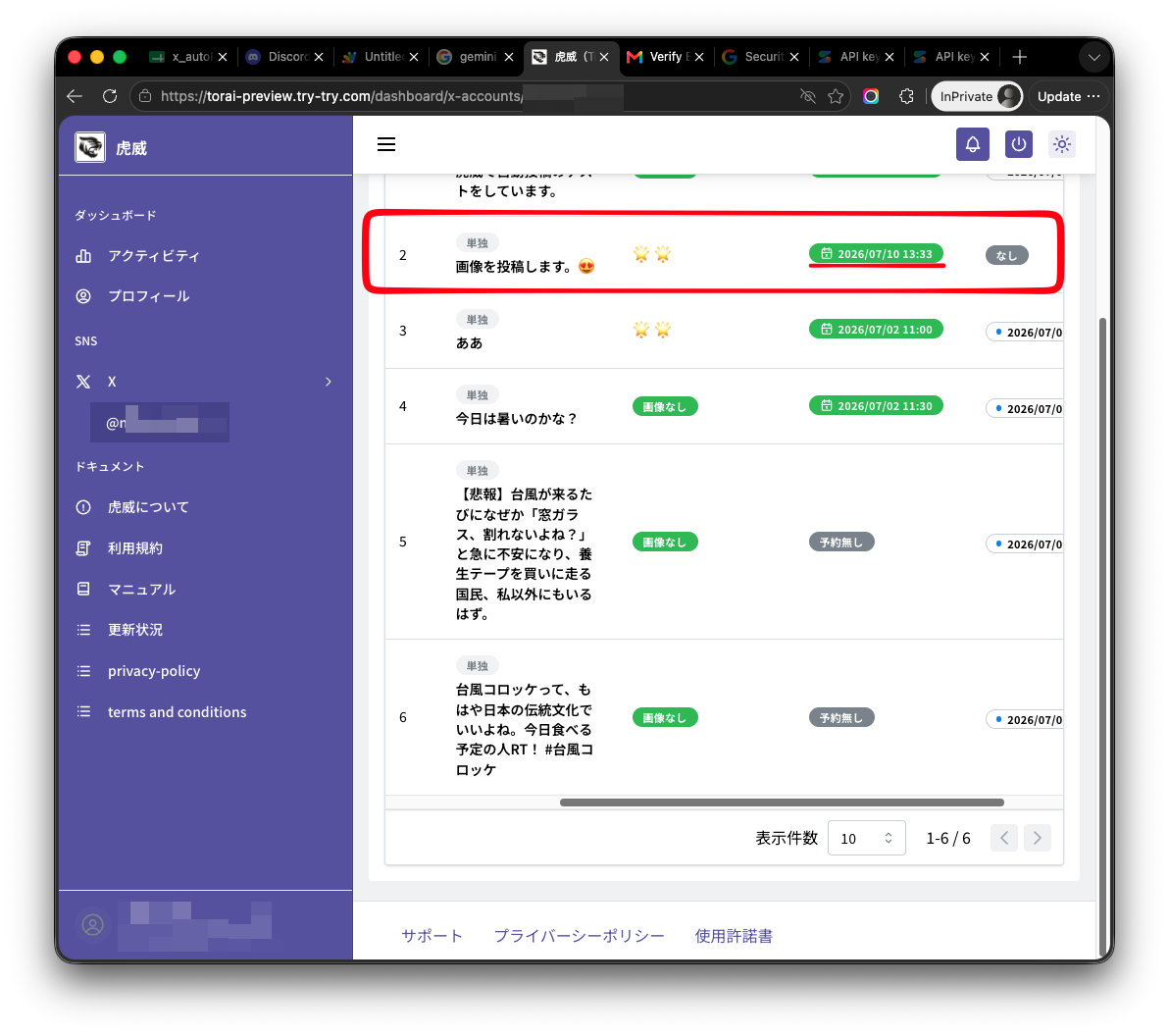Open 使用許諾書 footer link

click(x=734, y=935)
